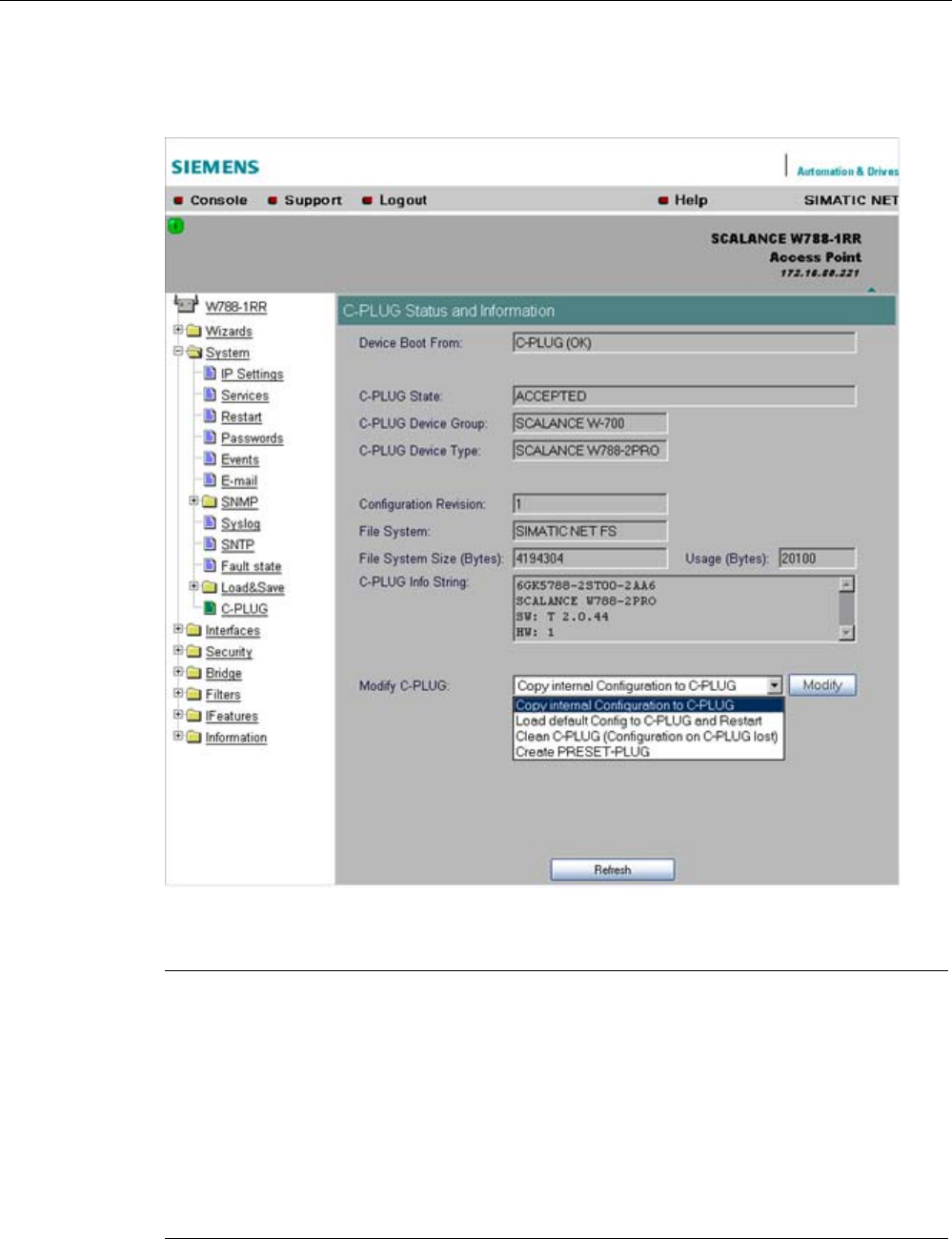Expand the IFeatures folder
952x1239 pixels.
[x=178, y=714]
